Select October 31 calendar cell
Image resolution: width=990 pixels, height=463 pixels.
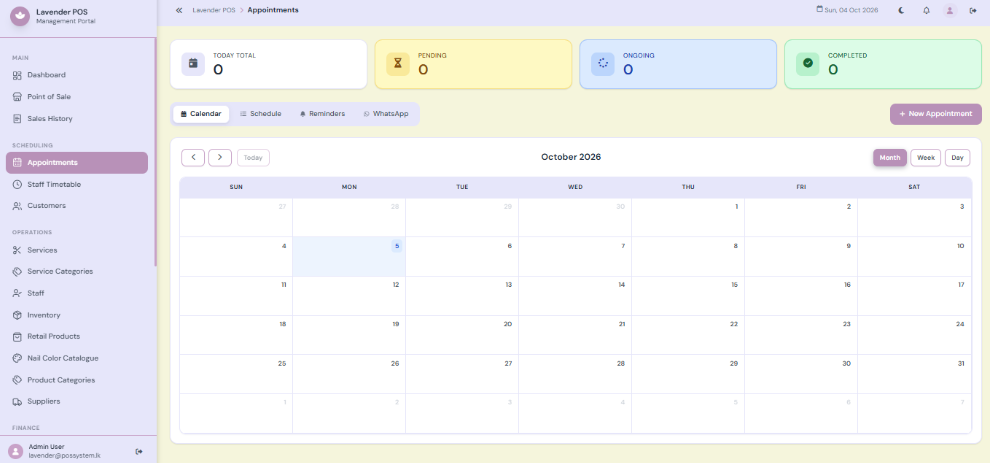pos(914,374)
